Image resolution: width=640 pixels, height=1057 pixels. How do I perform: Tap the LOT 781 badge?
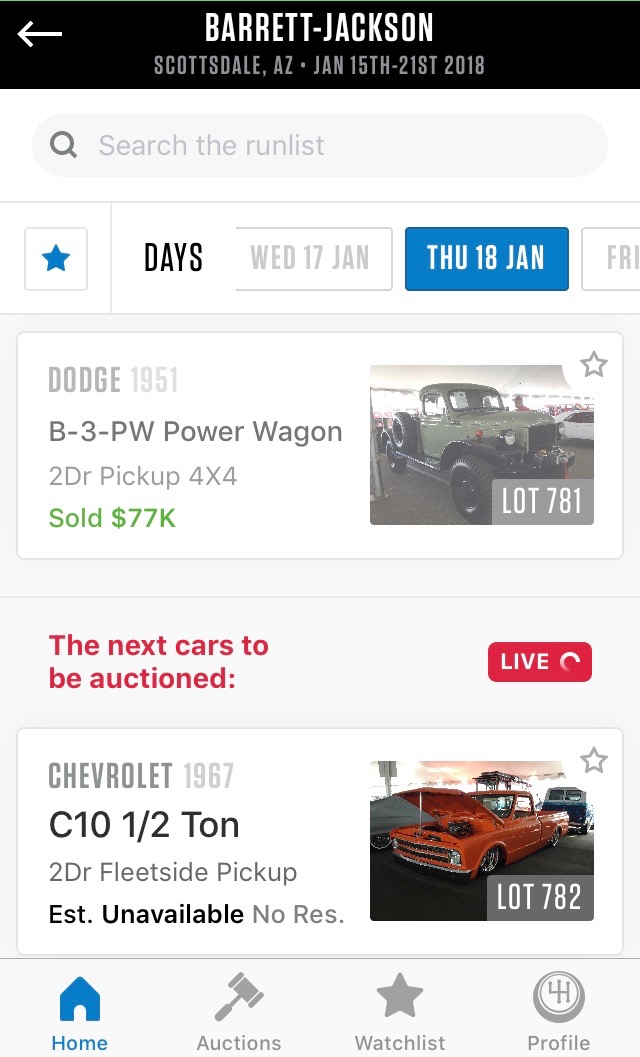click(x=542, y=501)
